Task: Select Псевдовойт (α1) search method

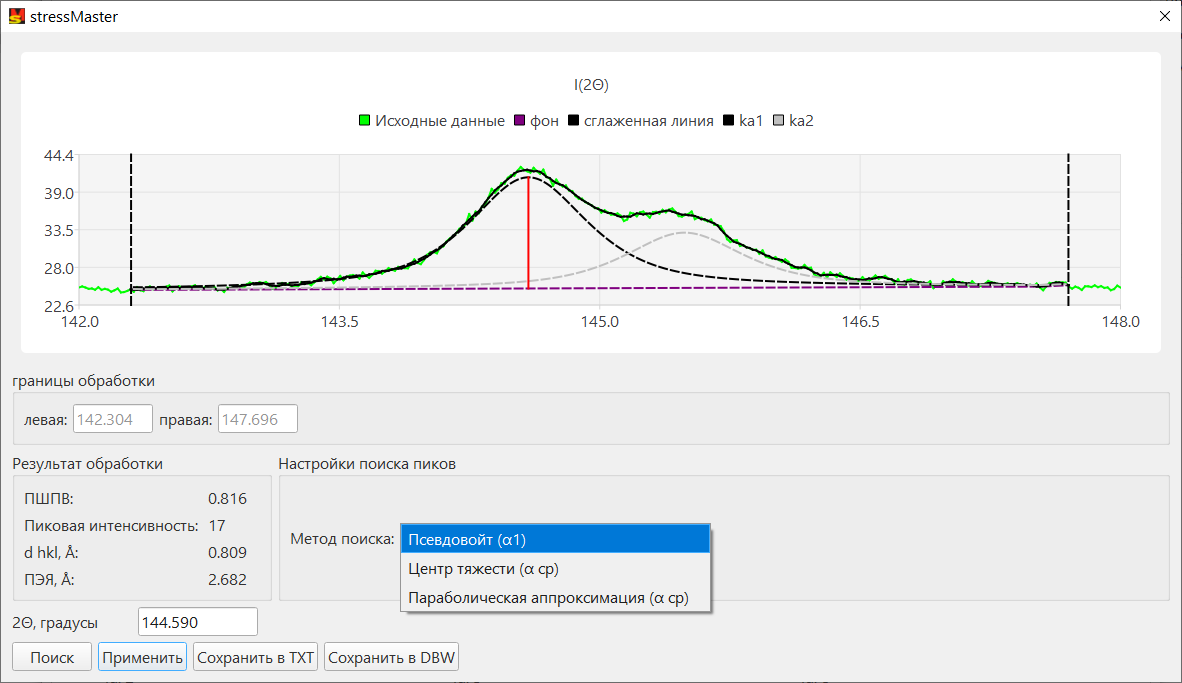Action: click(556, 540)
